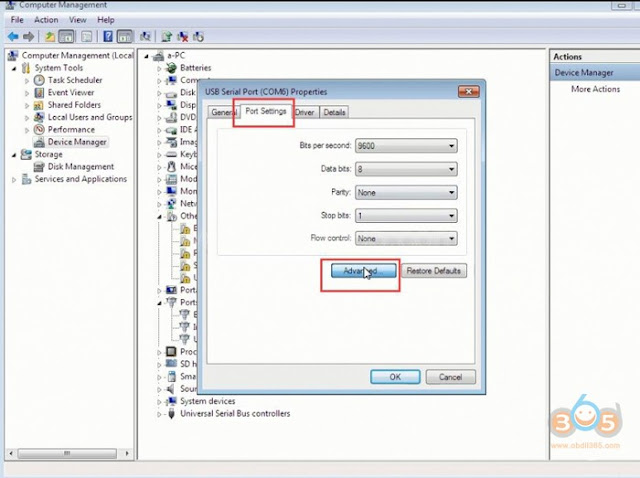This screenshot has height=478, width=640.
Task: Click the Local Users and Groups icon
Action: [39, 117]
